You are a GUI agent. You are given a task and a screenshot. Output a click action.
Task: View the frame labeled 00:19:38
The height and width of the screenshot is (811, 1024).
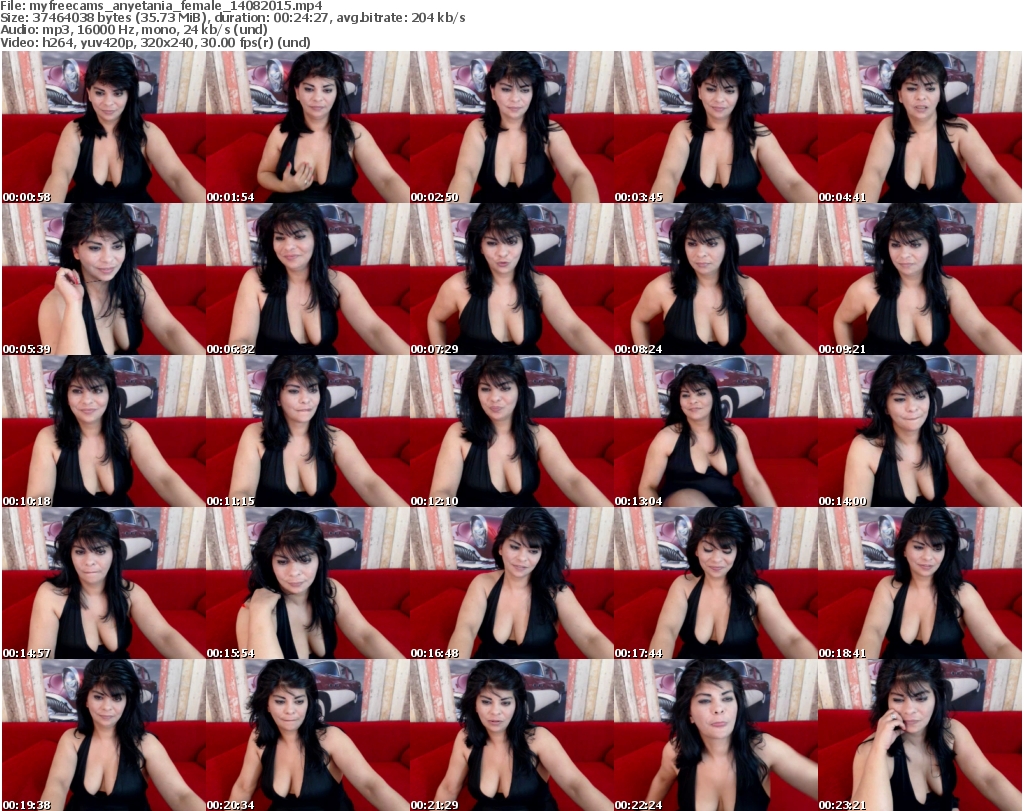104,735
